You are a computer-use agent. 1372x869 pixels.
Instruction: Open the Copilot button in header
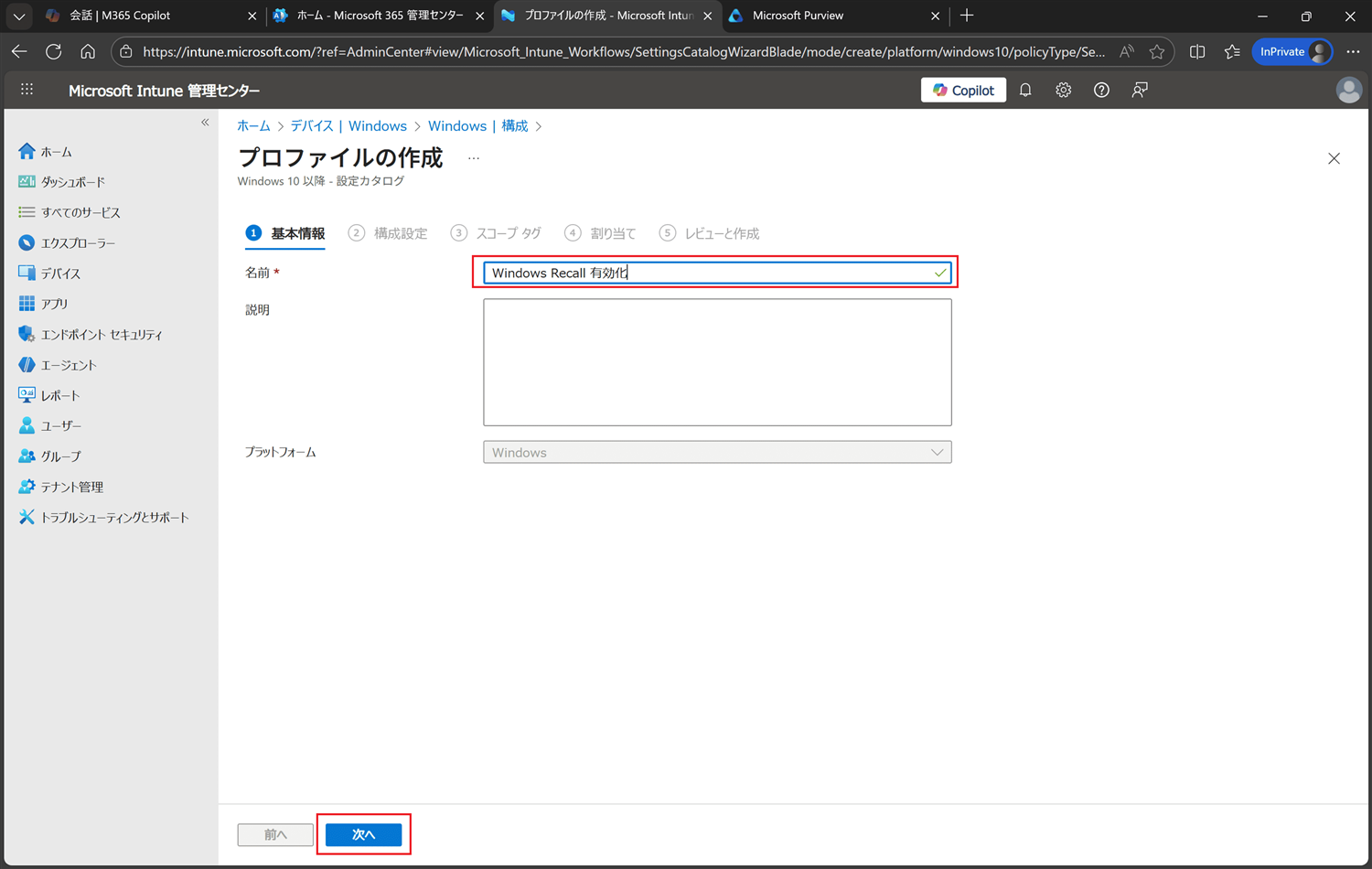coord(963,90)
